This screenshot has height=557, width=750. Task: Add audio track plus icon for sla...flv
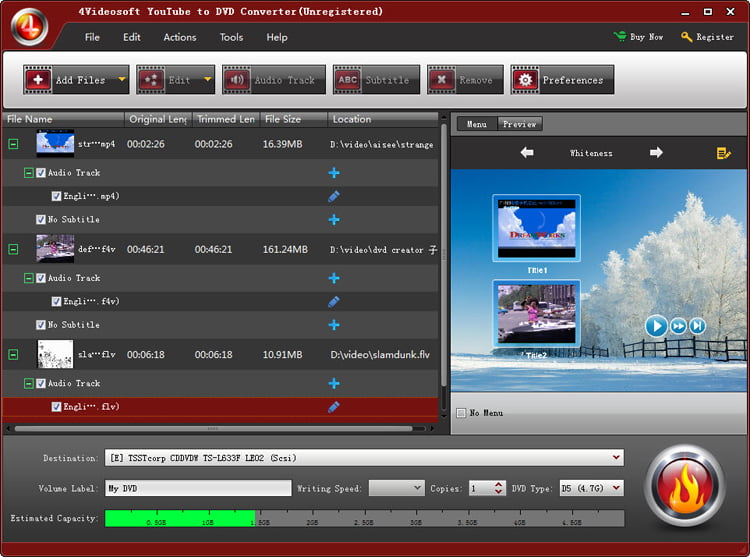[334, 383]
